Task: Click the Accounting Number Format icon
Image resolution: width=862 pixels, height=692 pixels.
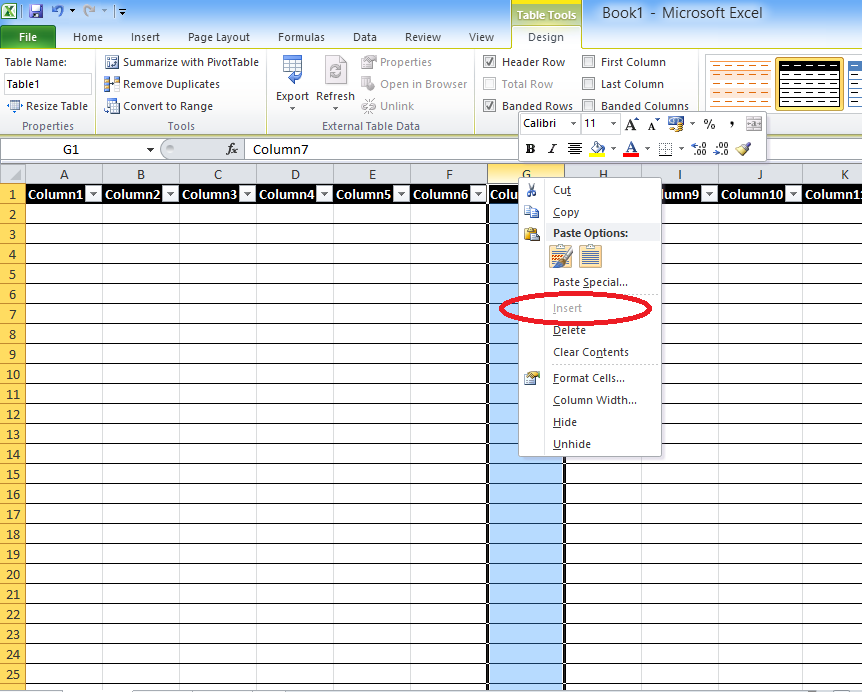Action: click(676, 124)
